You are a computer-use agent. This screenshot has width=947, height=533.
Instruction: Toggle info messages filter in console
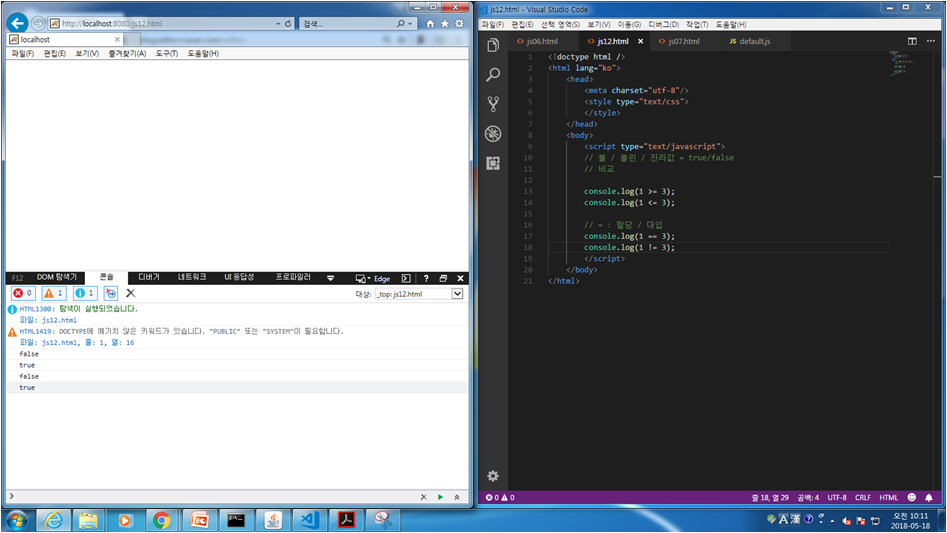[x=85, y=293]
